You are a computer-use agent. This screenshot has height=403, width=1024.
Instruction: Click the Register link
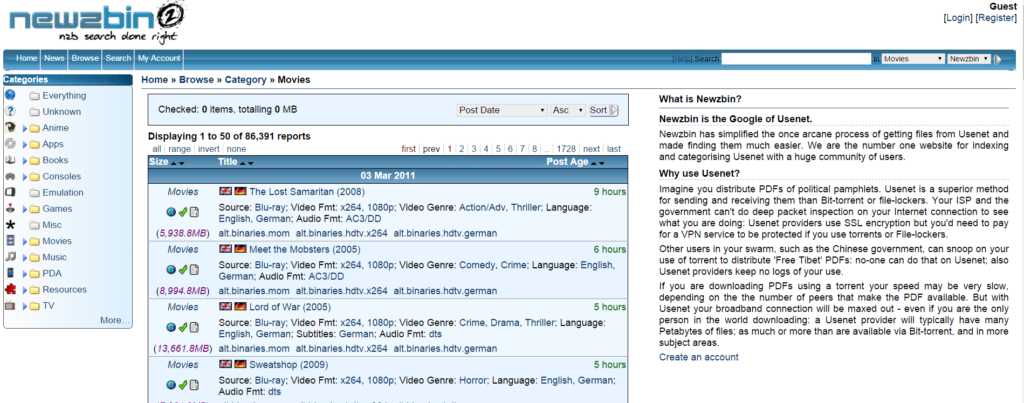[996, 18]
